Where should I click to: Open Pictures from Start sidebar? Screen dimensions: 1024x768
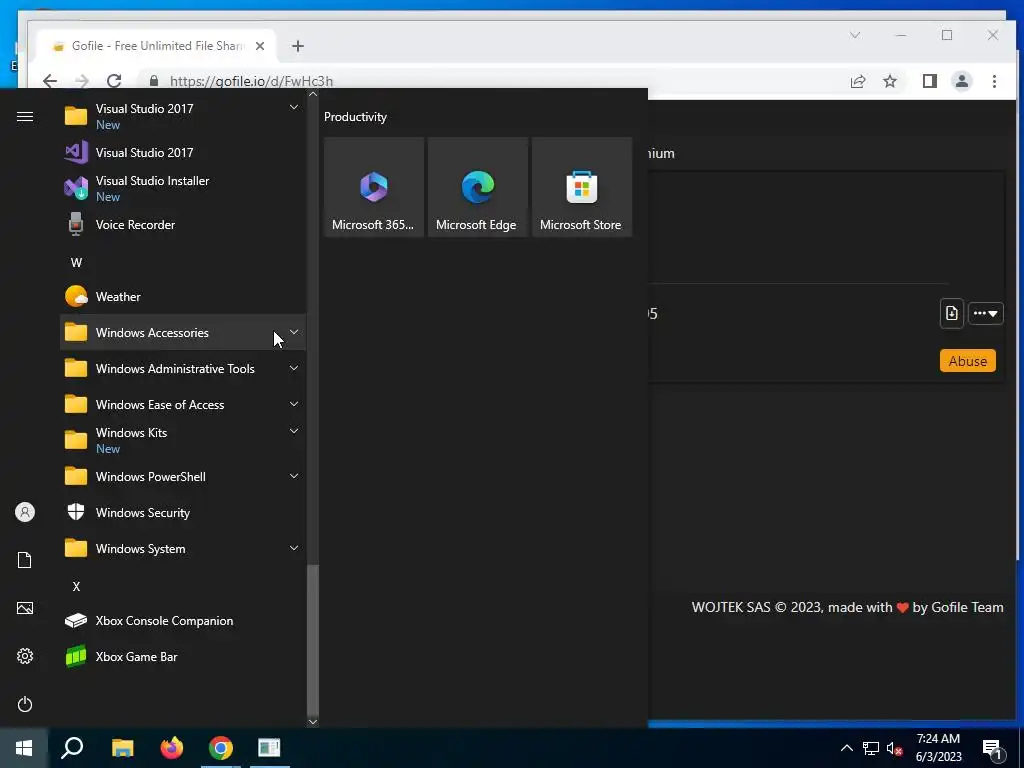pos(25,608)
